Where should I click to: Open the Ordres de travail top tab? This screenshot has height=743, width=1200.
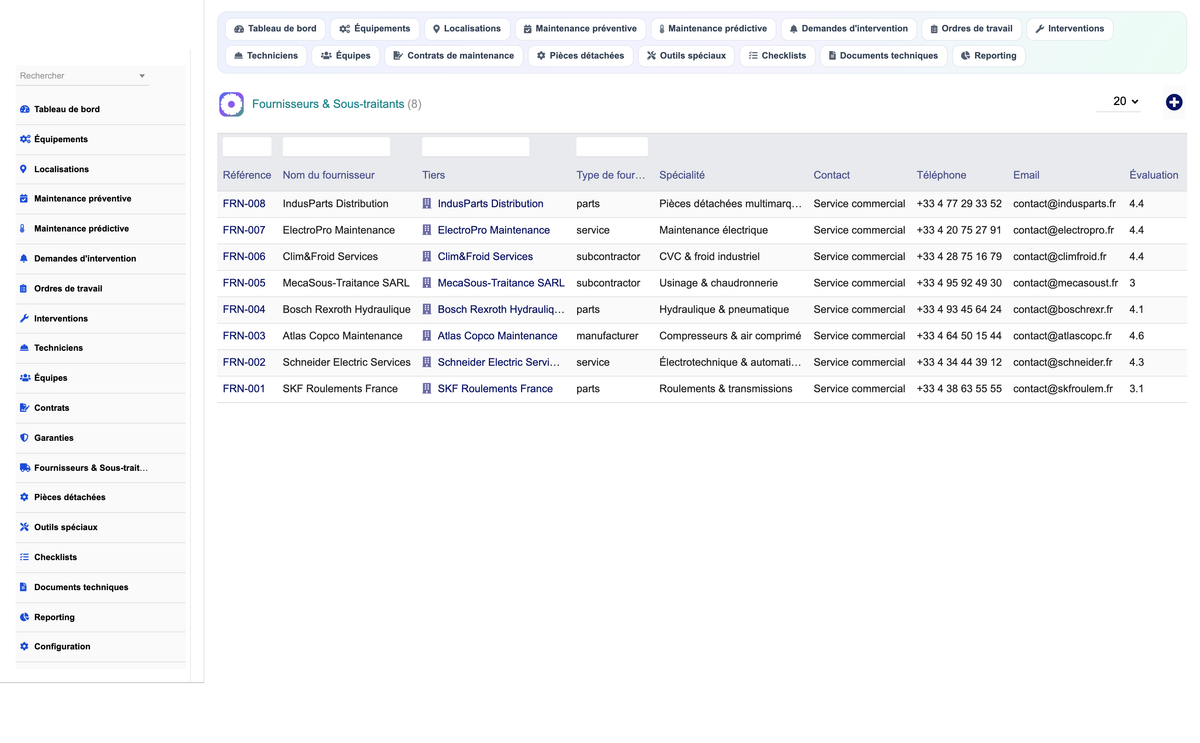click(x=971, y=29)
